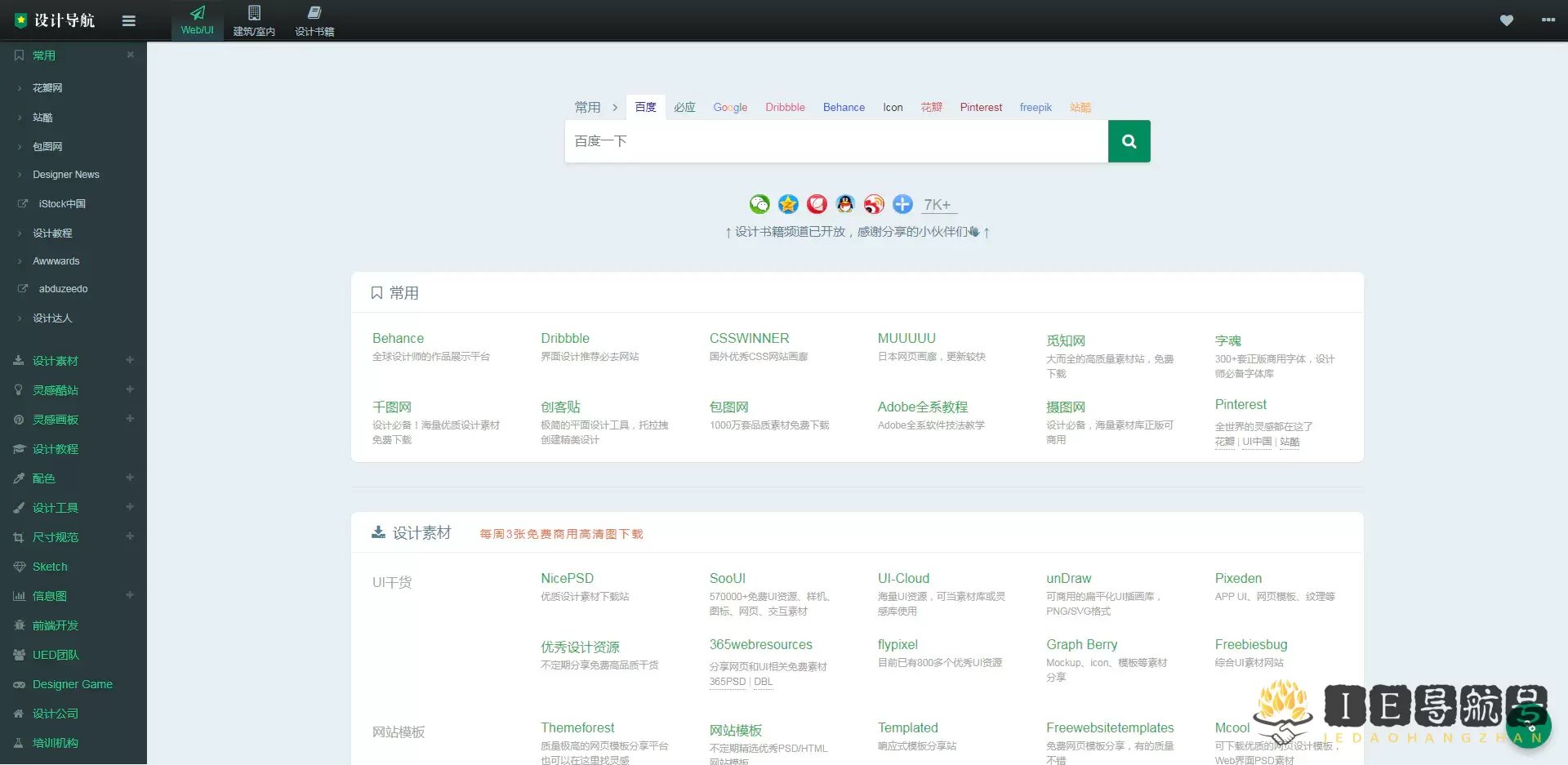Screen dimensions: 1568x765
Task: Open the Behance link in 常用 panel
Action: [x=398, y=338]
